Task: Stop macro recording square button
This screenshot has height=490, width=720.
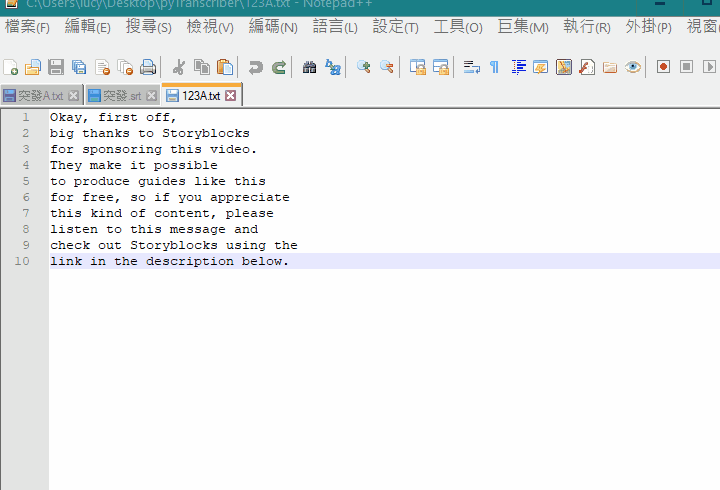Action: 686,67
